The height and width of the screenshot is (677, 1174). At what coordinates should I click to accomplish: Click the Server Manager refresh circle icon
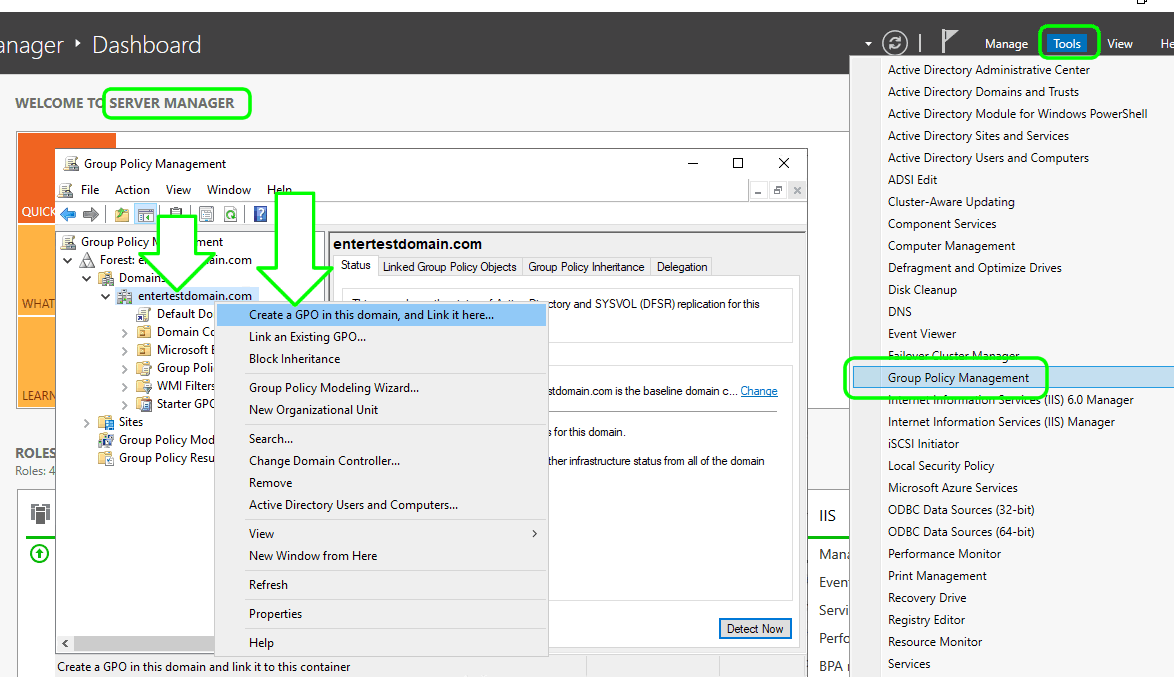(895, 43)
